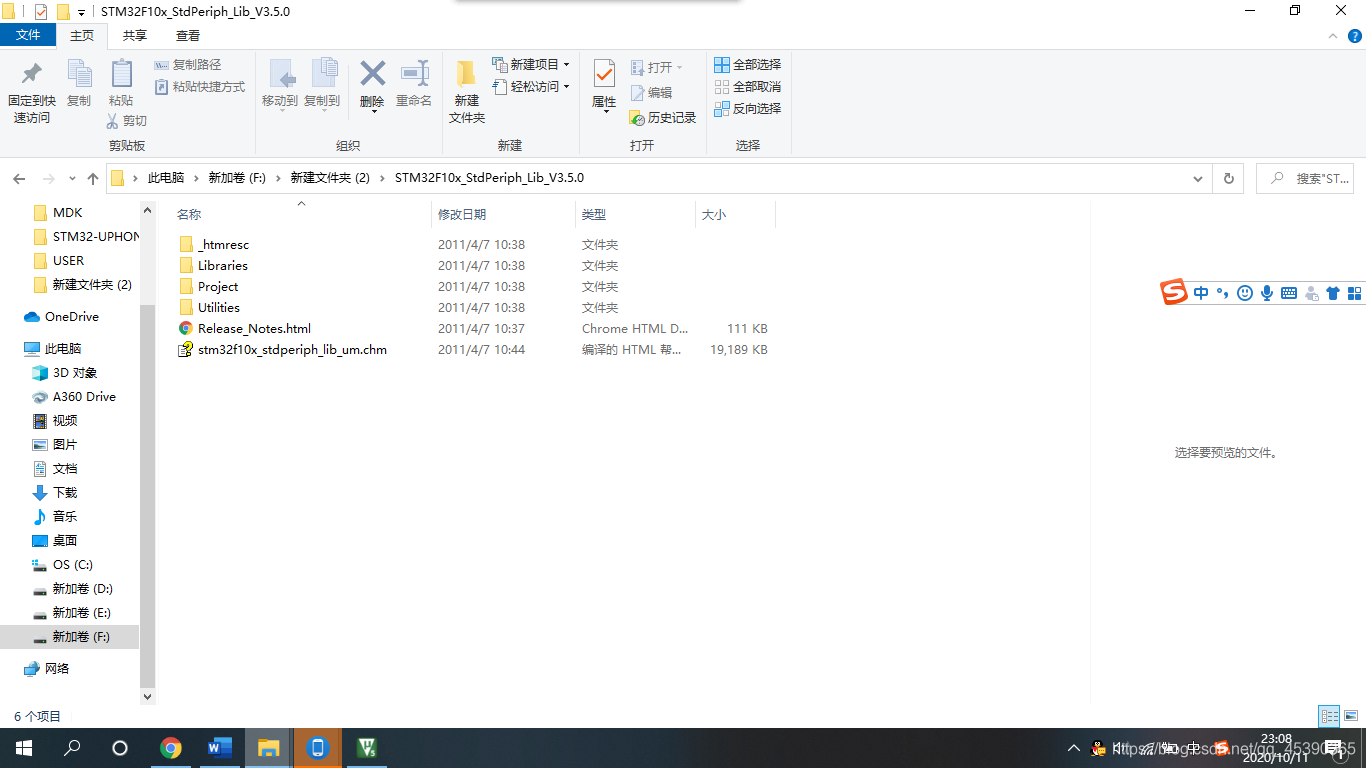
Task: Open the File (文件) menu tab
Action: click(x=28, y=35)
